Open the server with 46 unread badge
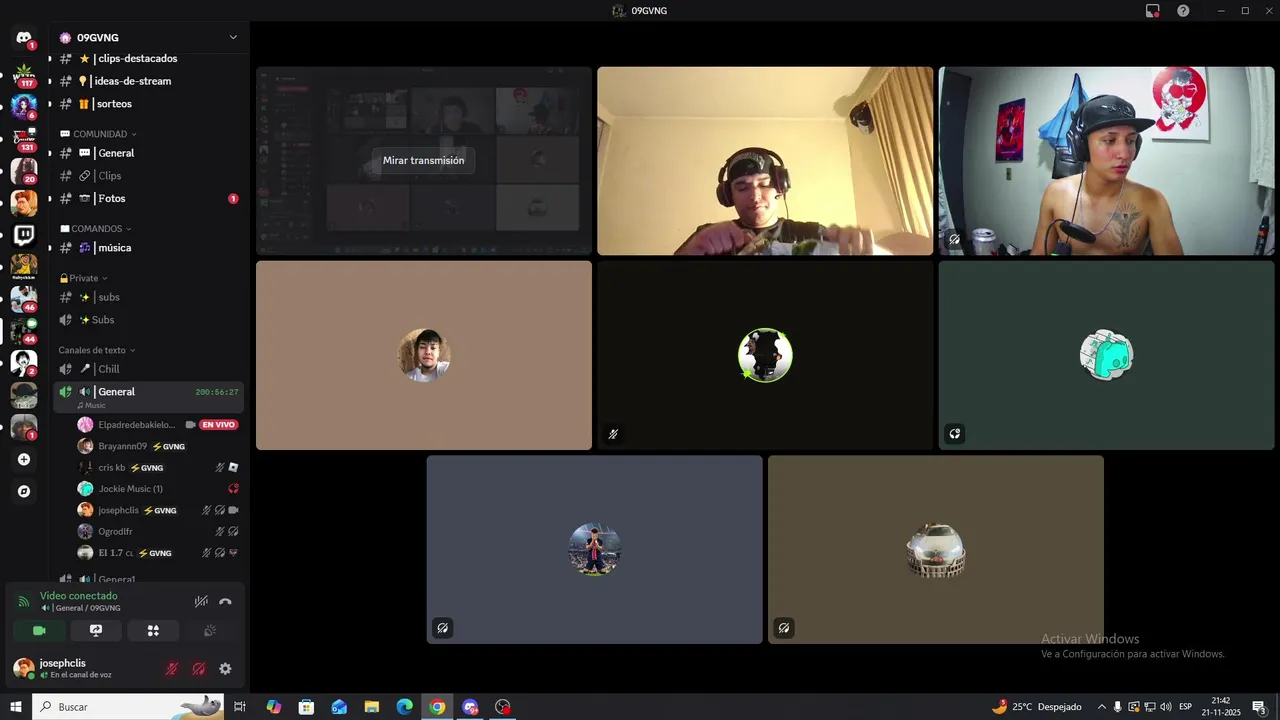The width and height of the screenshot is (1280, 720). tap(24, 299)
